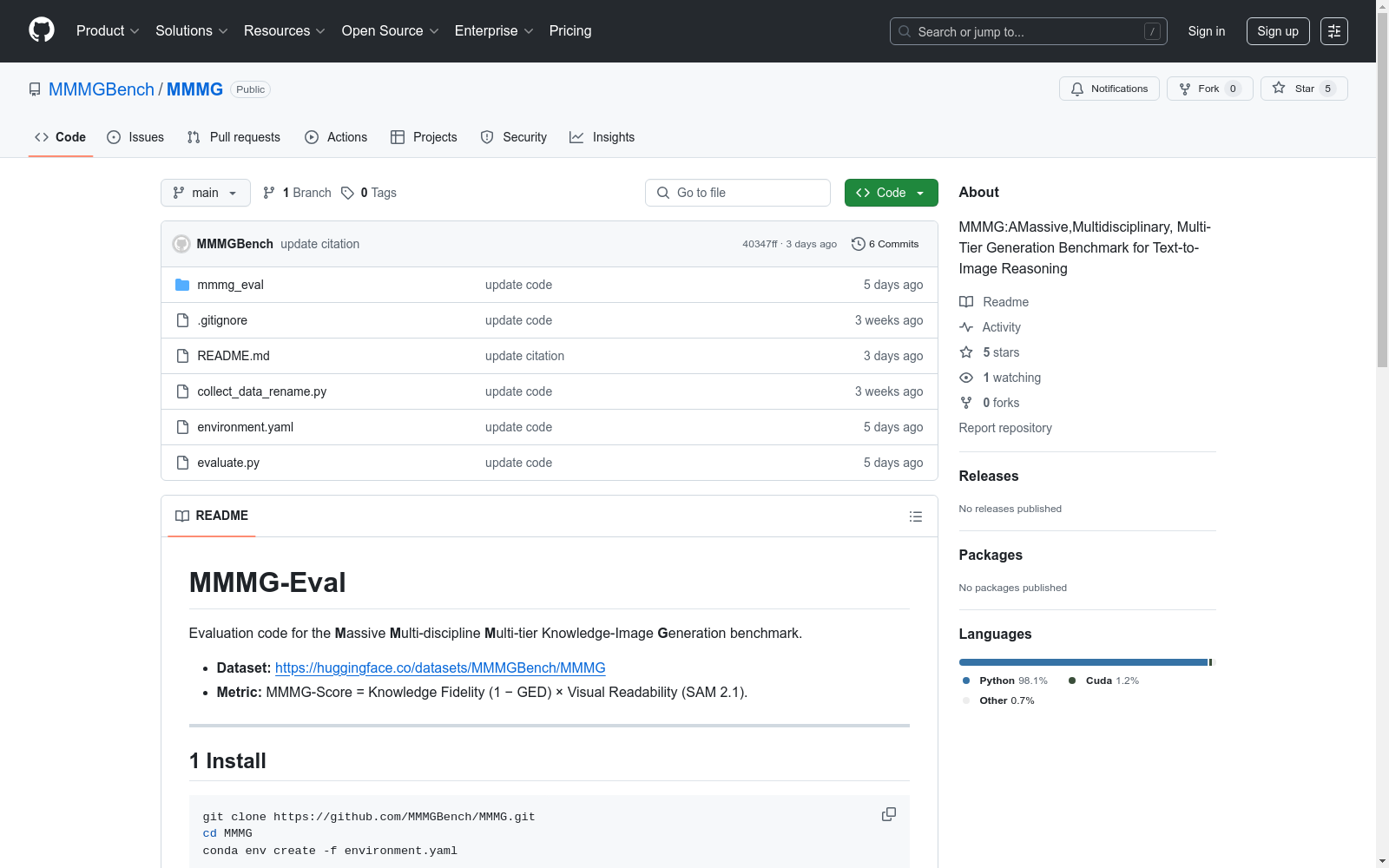Image resolution: width=1389 pixels, height=868 pixels.
Task: Click the Sign in link
Action: [x=1207, y=31]
